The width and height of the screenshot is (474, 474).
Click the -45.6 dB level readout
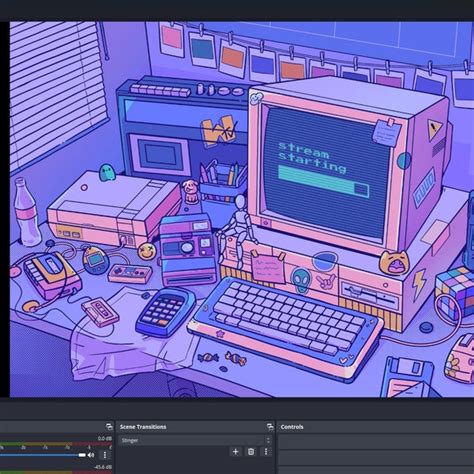(x=103, y=467)
